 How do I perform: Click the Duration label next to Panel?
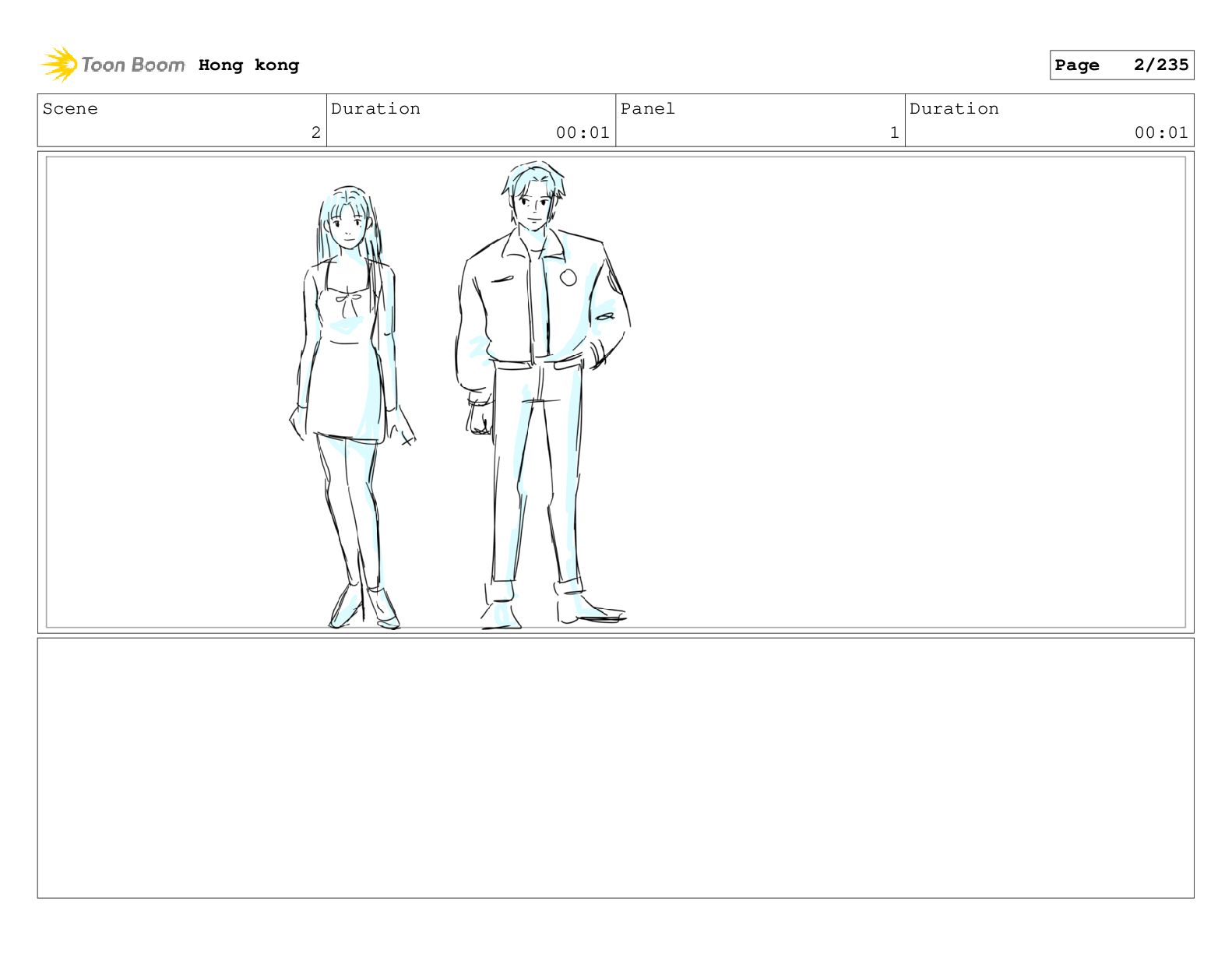coord(954,109)
